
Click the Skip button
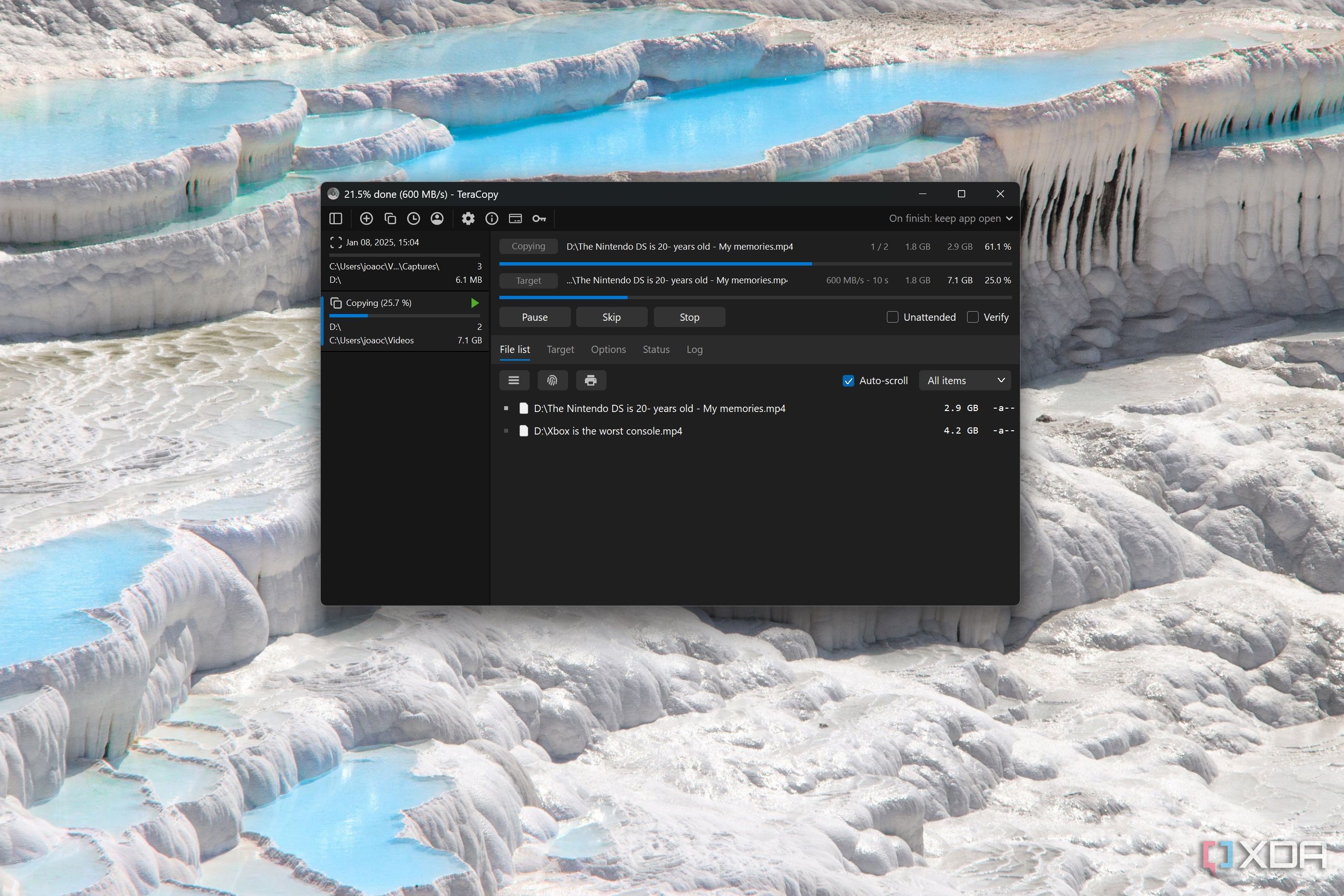(x=611, y=316)
